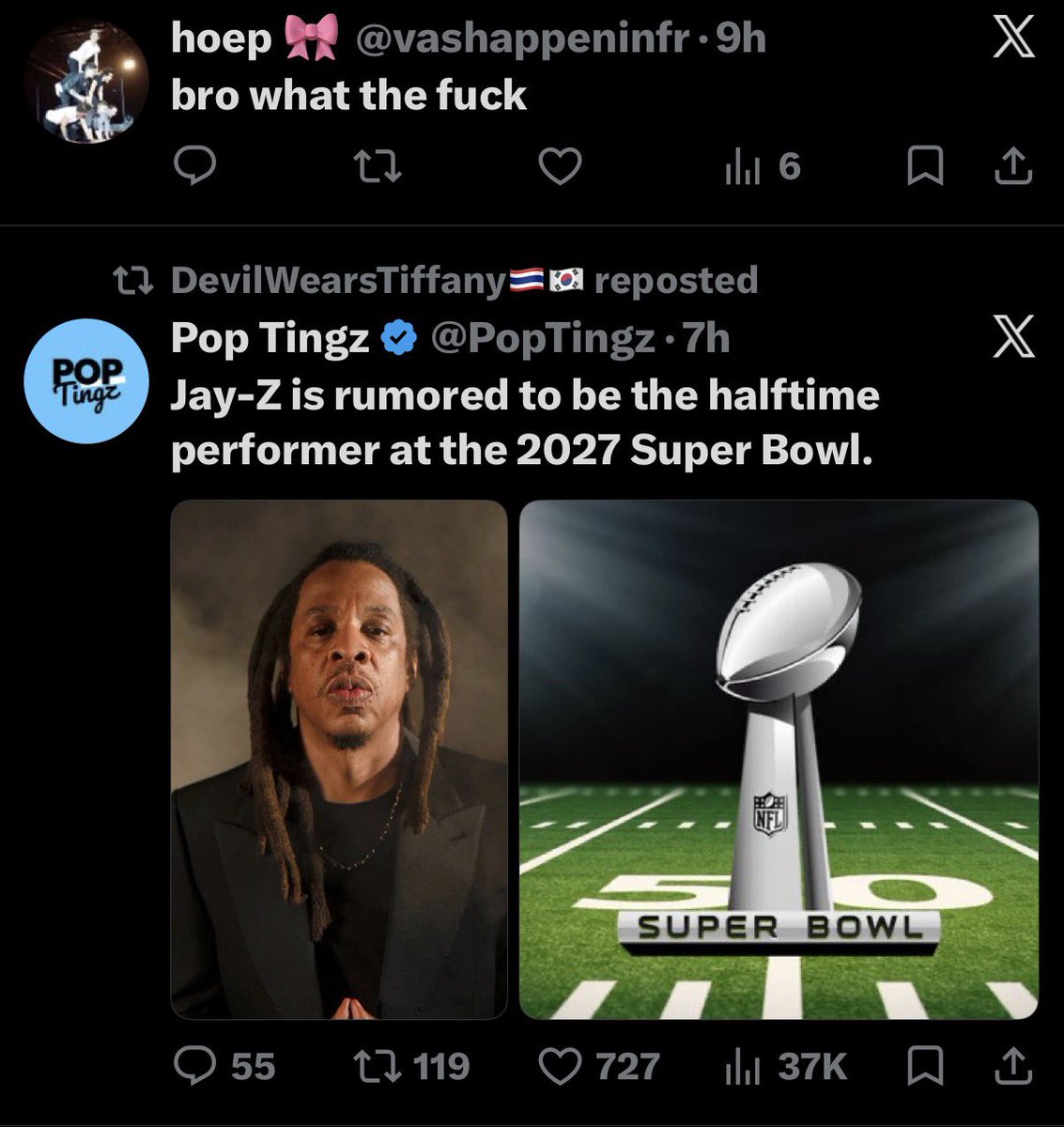Like the Pop Tingz tweet with 727 likes

pos(598,1067)
